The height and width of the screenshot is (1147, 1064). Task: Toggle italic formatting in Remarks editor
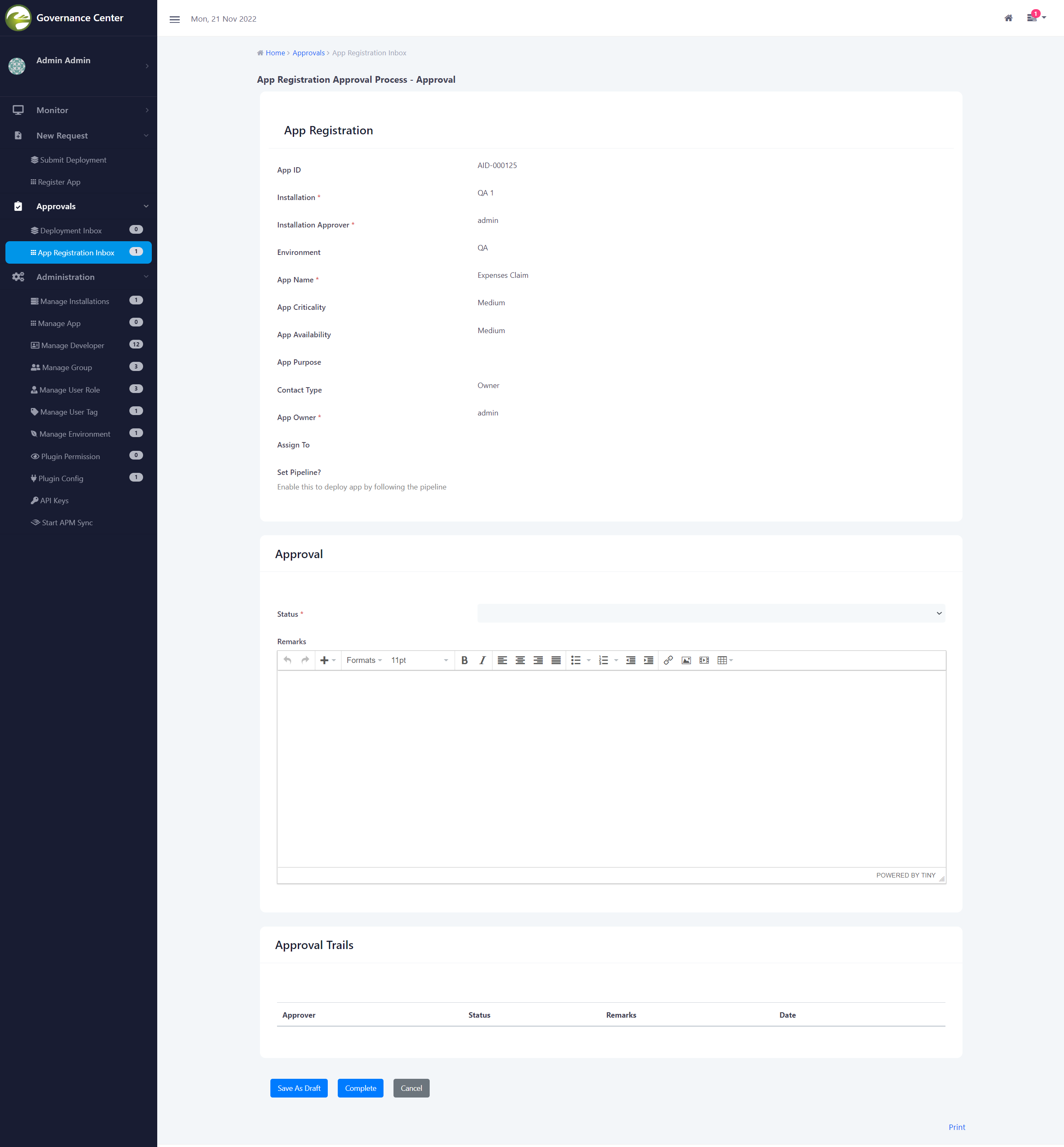pos(483,660)
